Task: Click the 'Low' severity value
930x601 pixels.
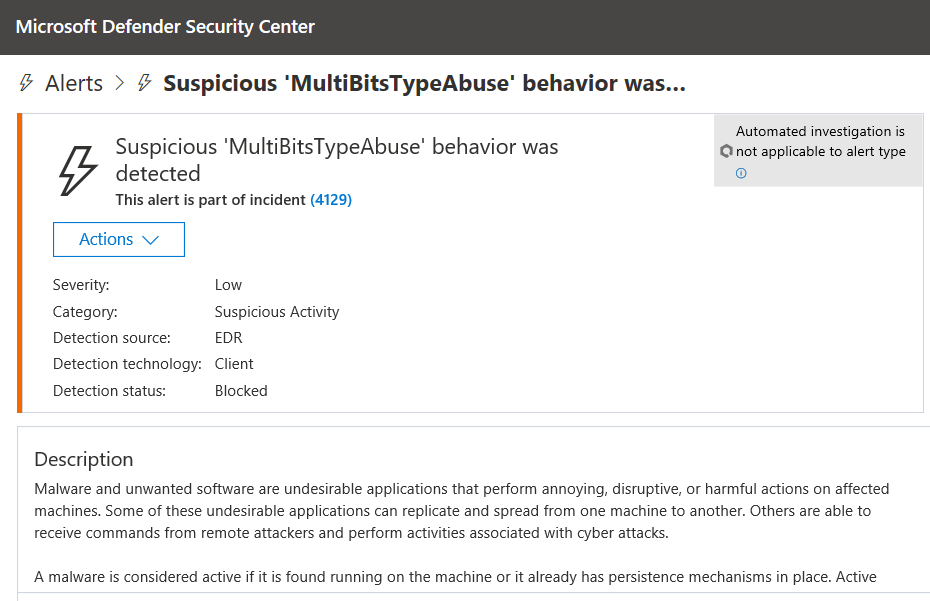Action: (228, 285)
